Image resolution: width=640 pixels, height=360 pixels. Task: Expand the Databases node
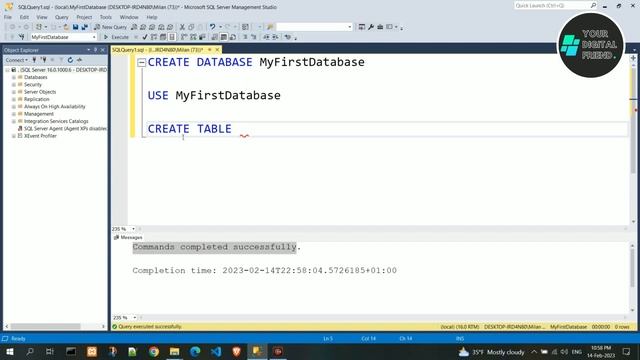14,77
